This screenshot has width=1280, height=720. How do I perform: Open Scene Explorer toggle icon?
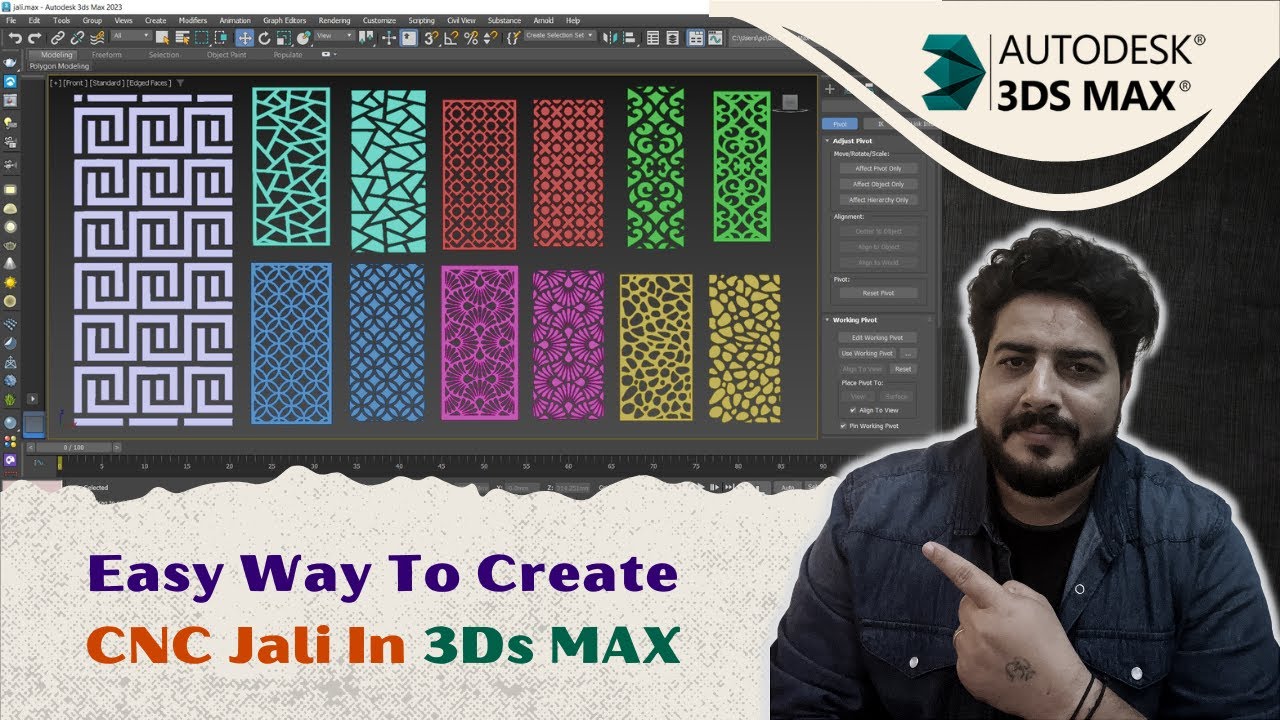[652, 38]
